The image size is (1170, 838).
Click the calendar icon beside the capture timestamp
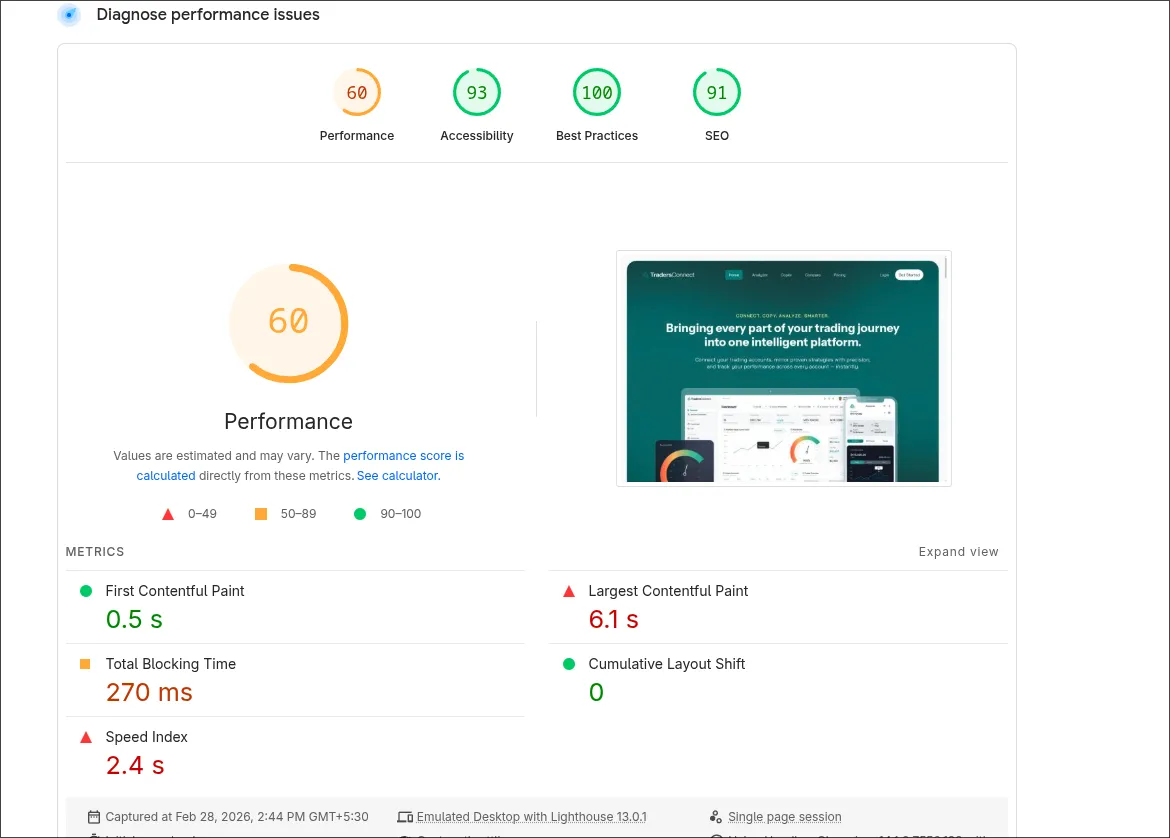[x=94, y=816]
